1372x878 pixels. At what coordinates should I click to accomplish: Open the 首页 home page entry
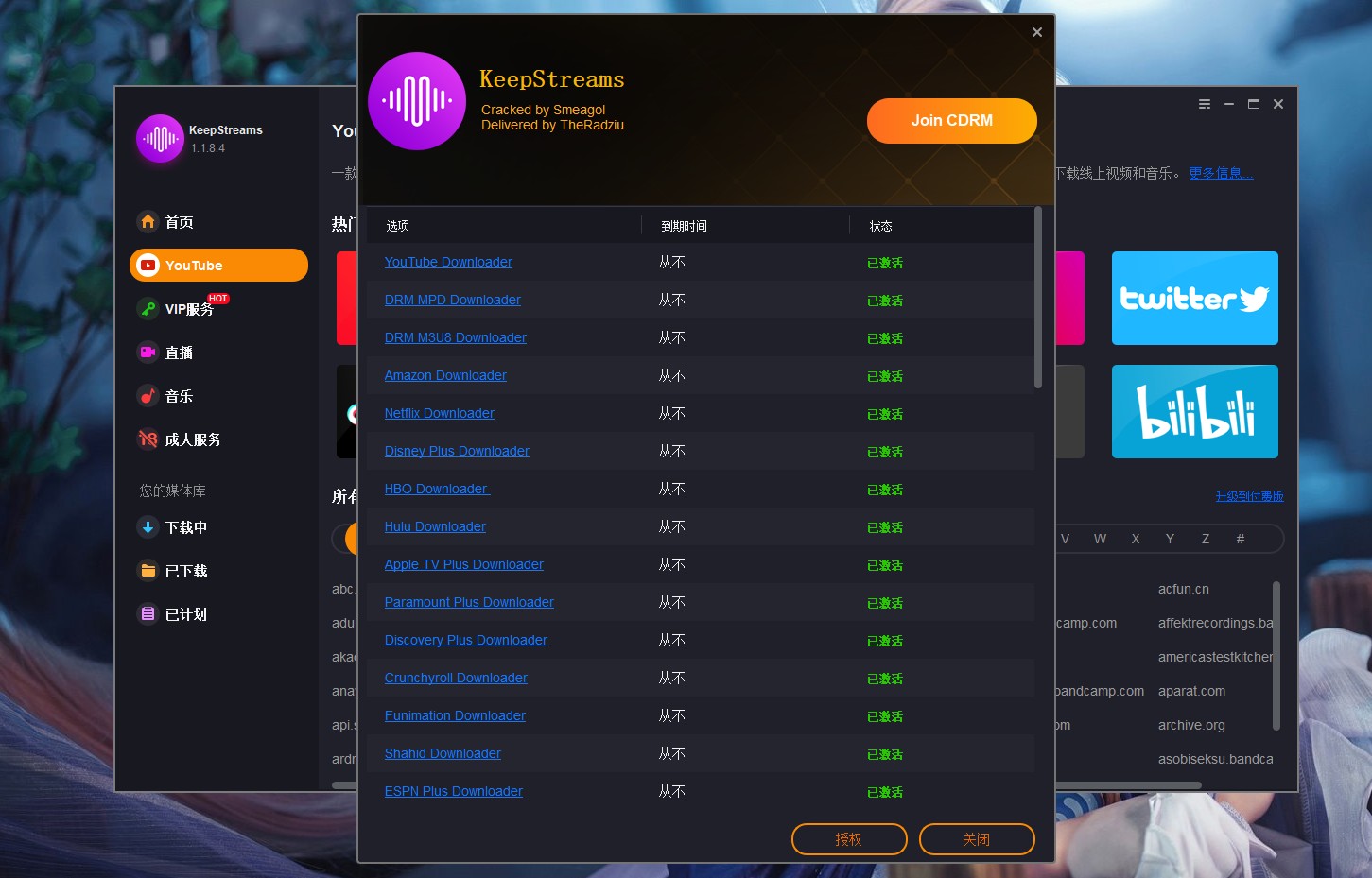pyautogui.click(x=179, y=222)
